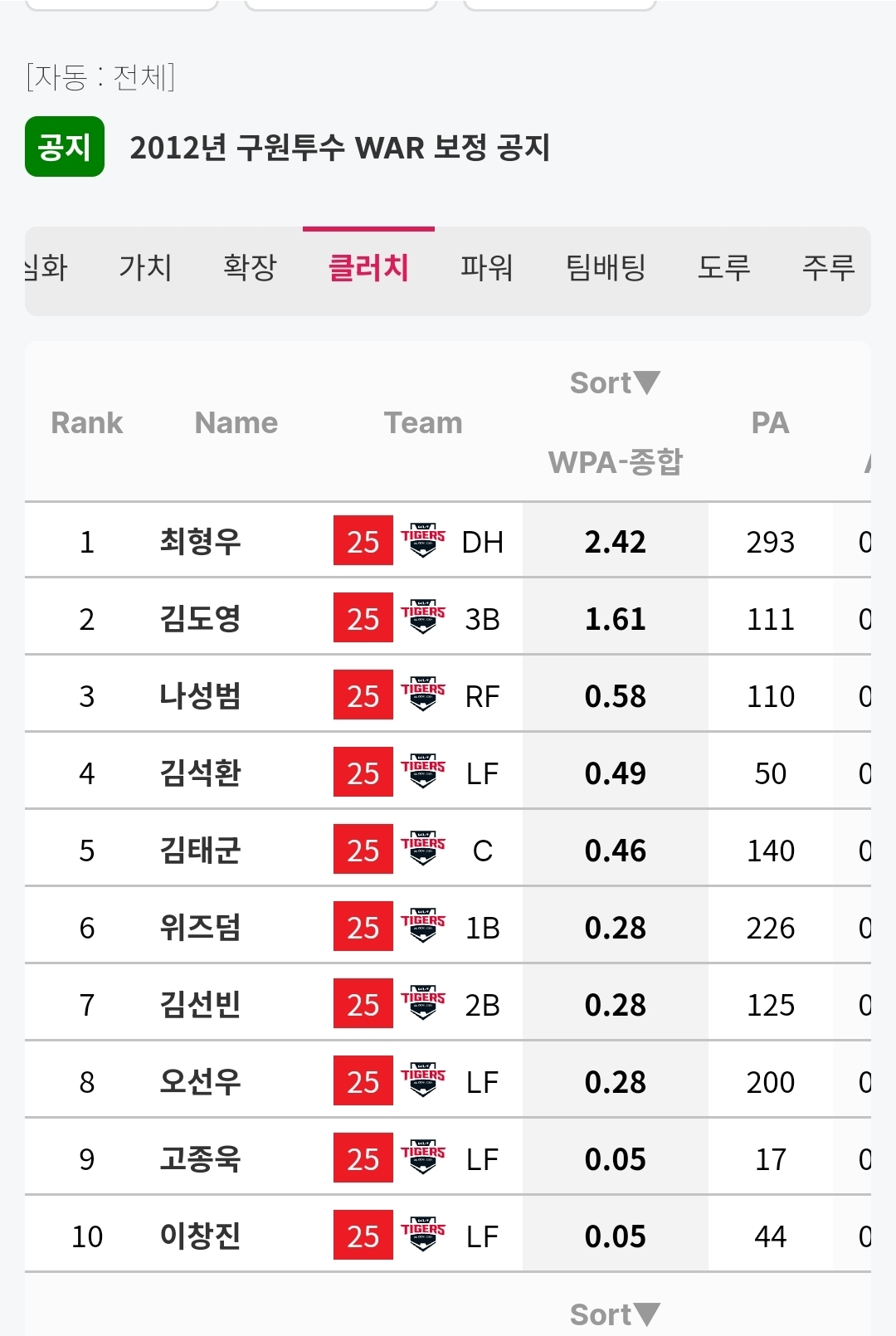Click the Tigers logo in 김도영 row

pos(423,617)
